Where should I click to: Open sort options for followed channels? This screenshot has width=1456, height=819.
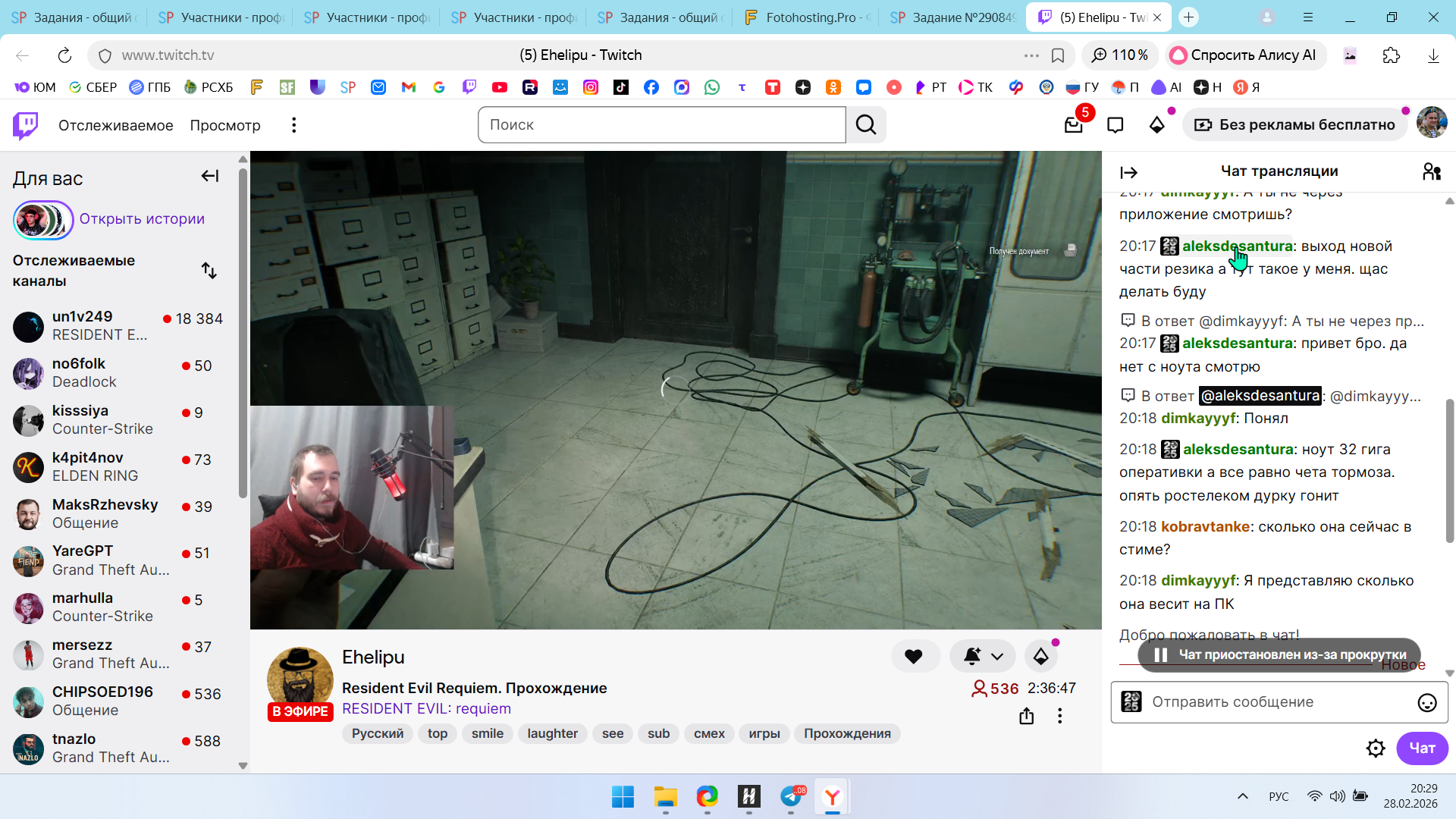[209, 271]
